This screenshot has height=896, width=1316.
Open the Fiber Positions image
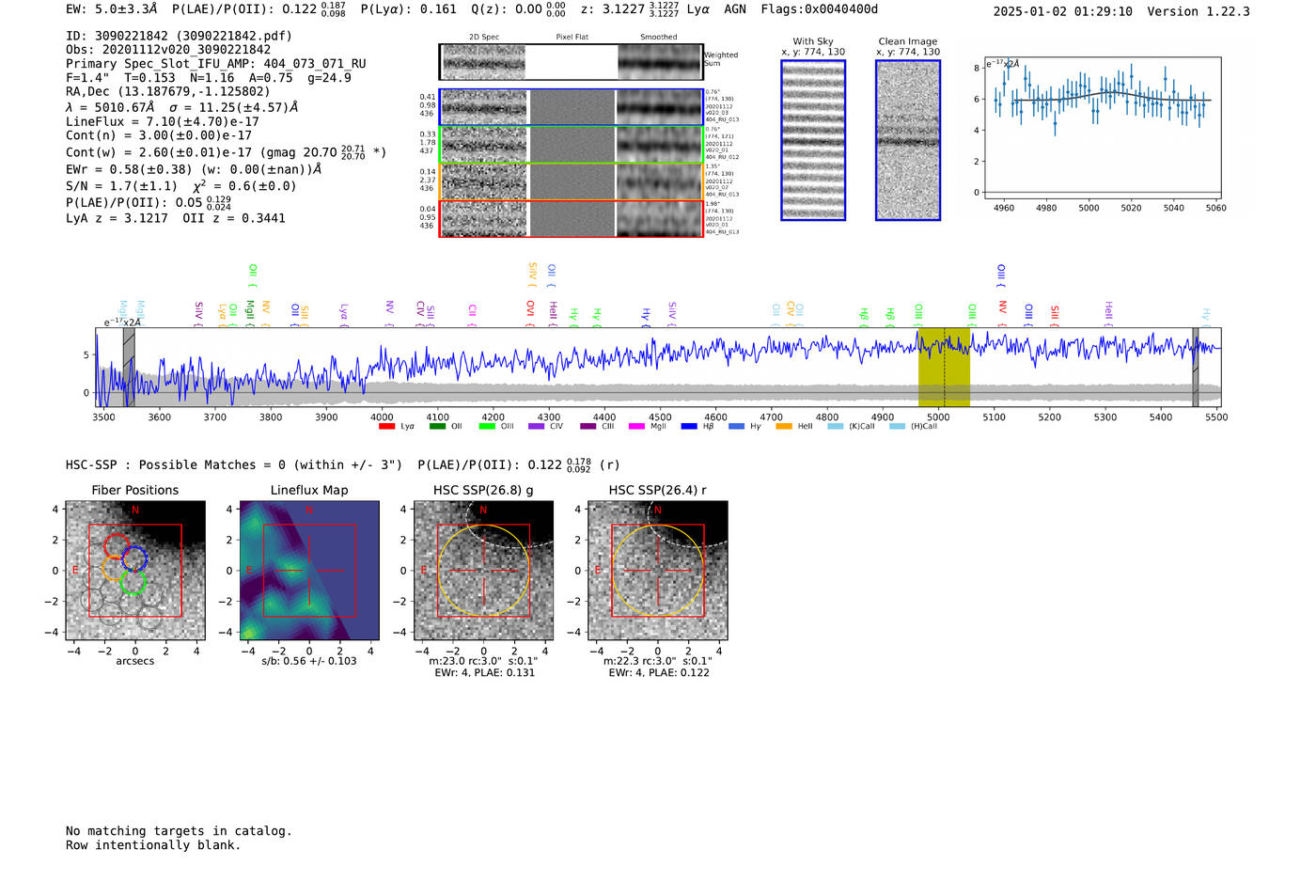pos(135,571)
